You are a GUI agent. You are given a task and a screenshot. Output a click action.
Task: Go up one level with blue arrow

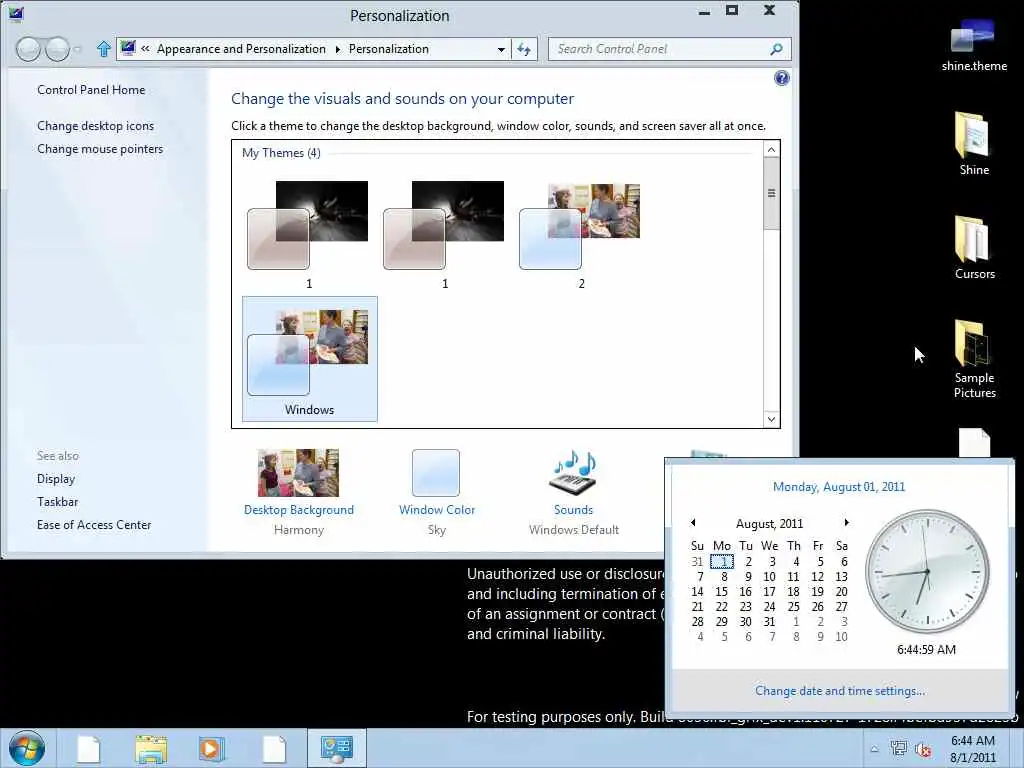(103, 49)
